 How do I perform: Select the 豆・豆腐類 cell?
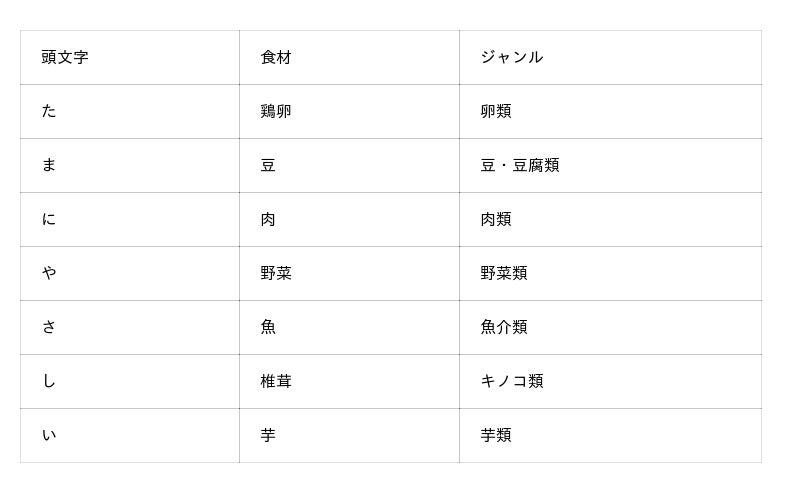[610, 165]
